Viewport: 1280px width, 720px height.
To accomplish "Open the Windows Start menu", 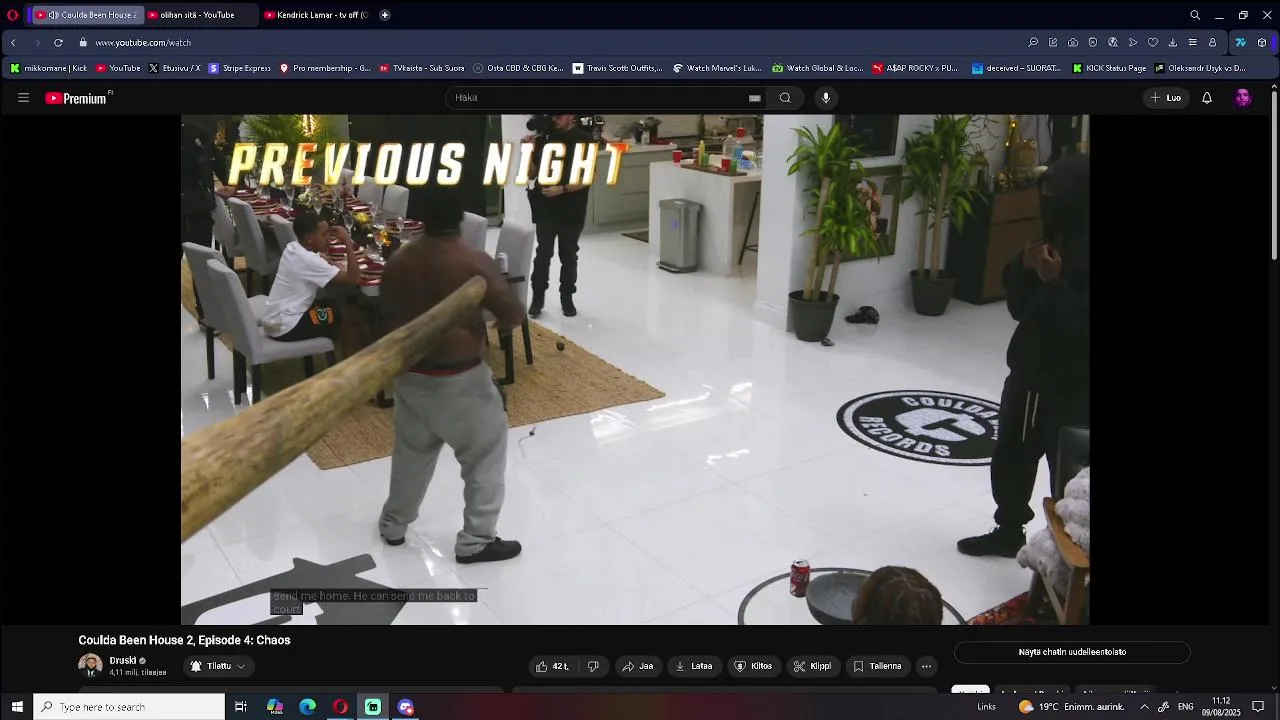I will coord(16,707).
